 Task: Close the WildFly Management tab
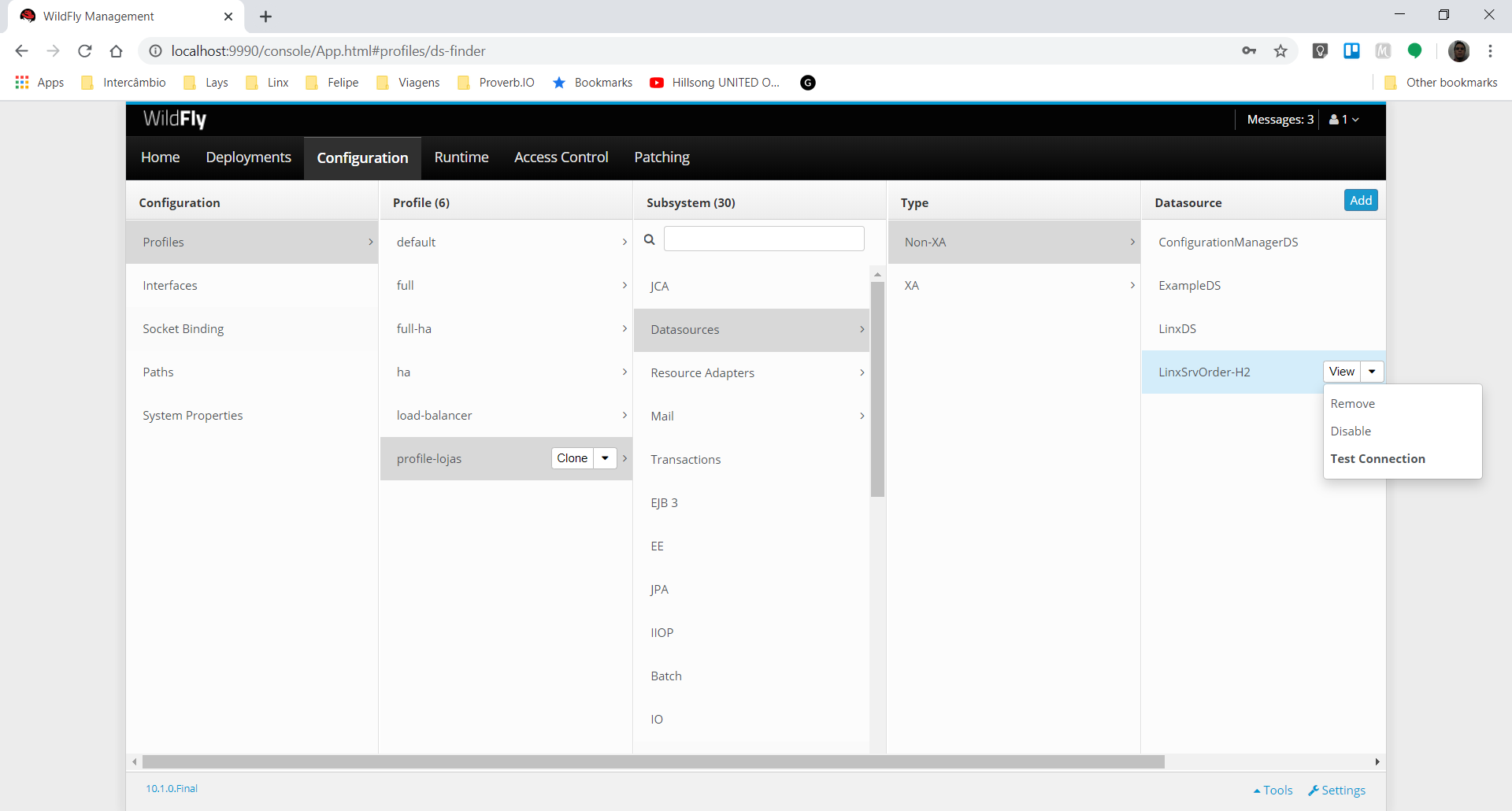click(x=228, y=17)
